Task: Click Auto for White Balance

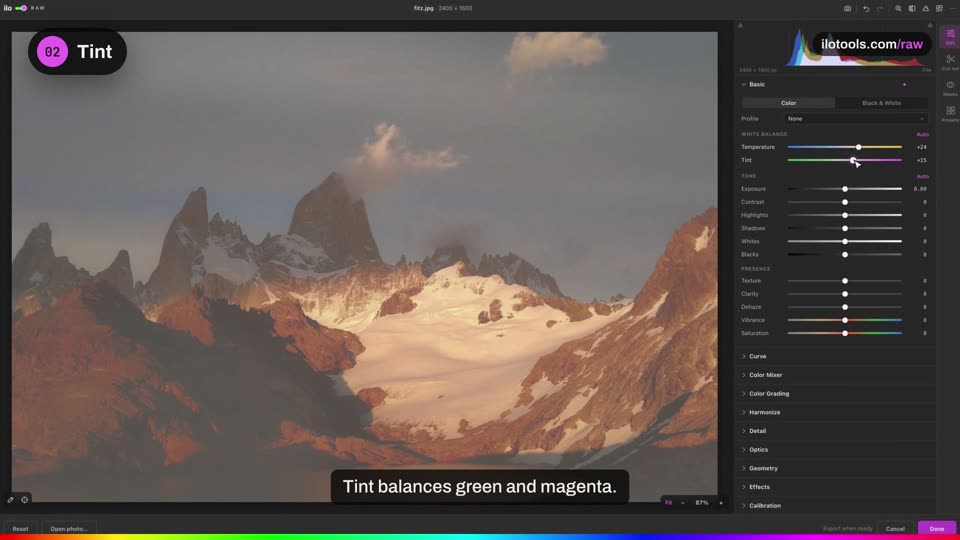Action: [x=922, y=134]
